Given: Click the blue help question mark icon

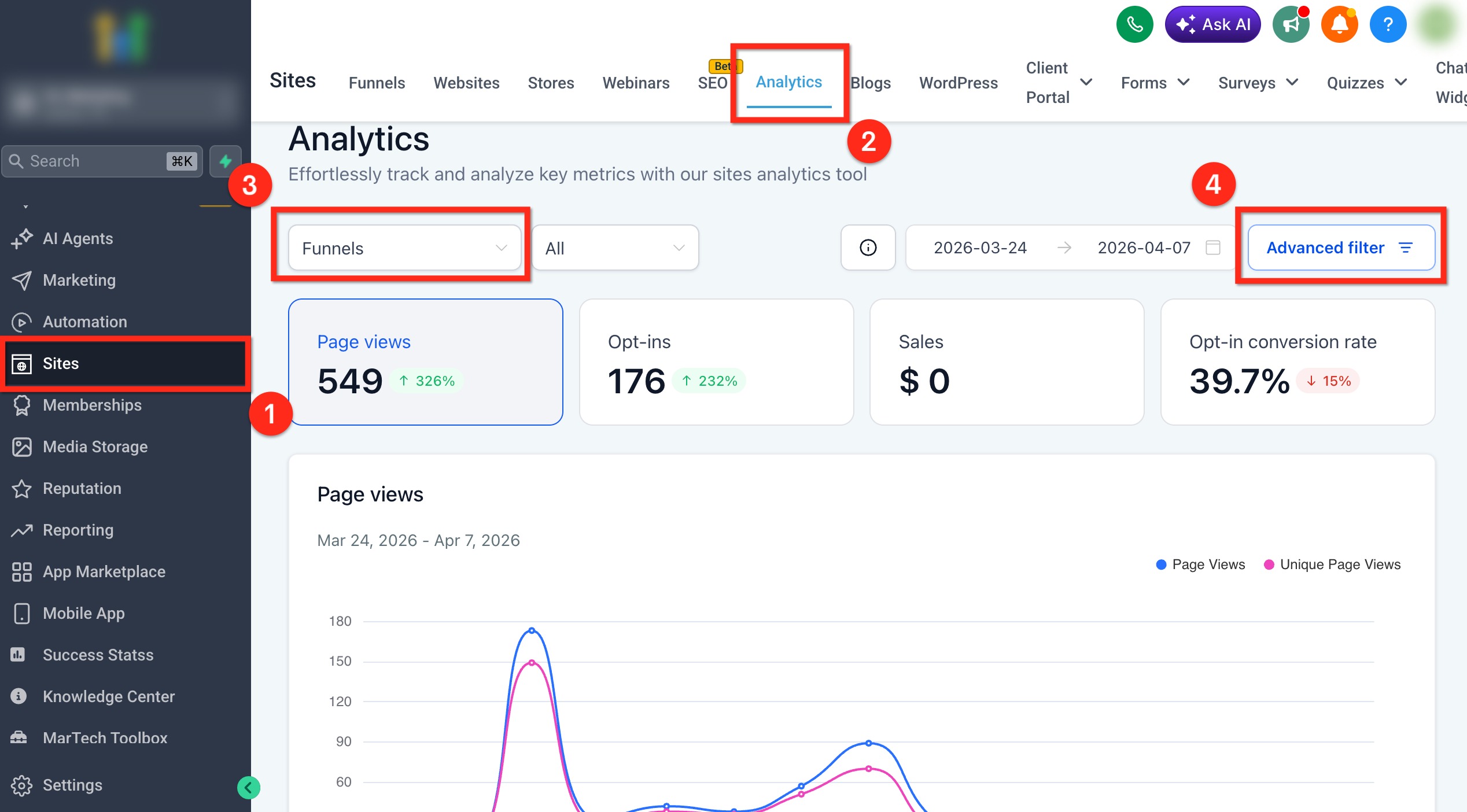Looking at the screenshot, I should coord(1388,24).
